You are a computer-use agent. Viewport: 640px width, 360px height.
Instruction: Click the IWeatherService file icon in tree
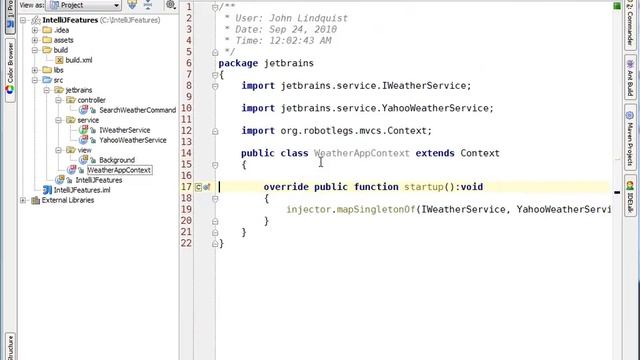[84, 130]
